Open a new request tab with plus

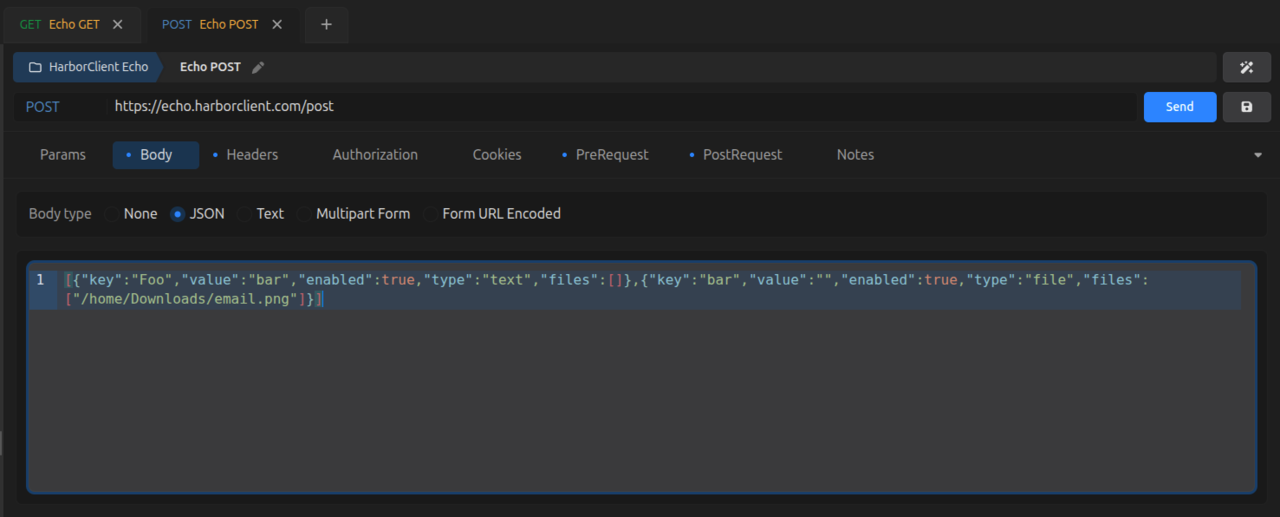(326, 24)
